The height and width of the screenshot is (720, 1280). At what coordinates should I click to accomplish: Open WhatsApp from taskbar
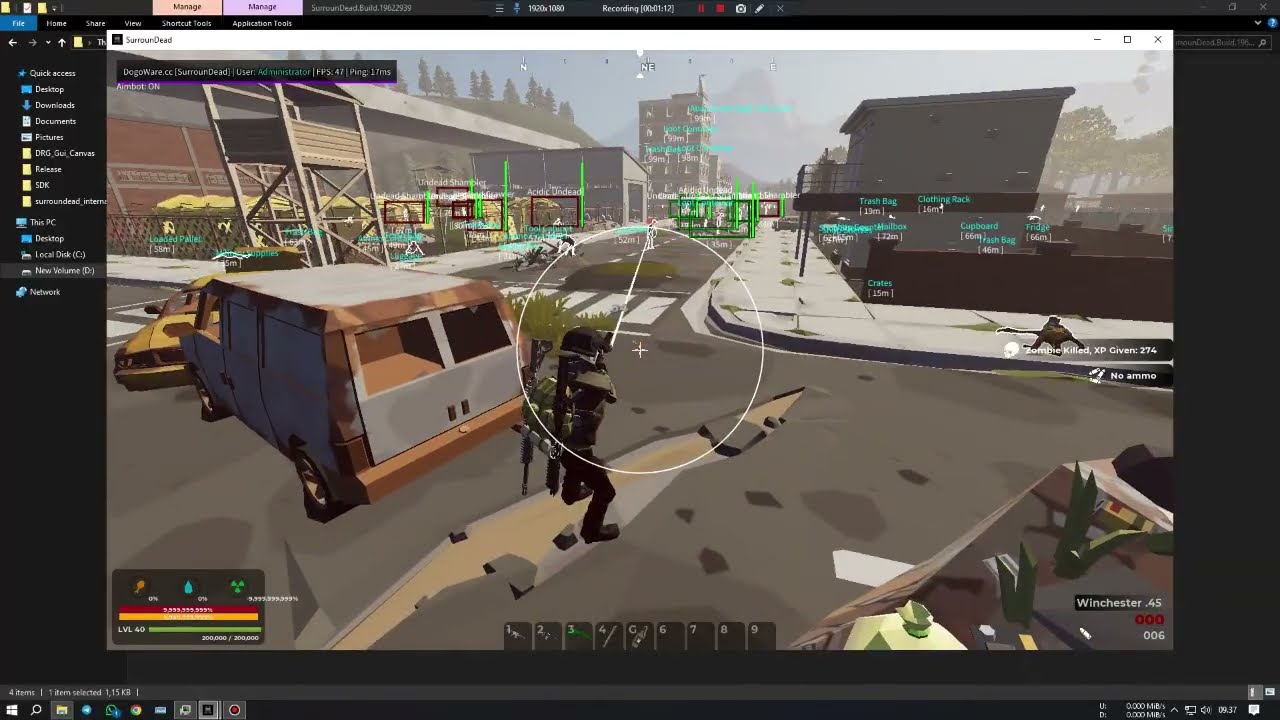pos(111,710)
